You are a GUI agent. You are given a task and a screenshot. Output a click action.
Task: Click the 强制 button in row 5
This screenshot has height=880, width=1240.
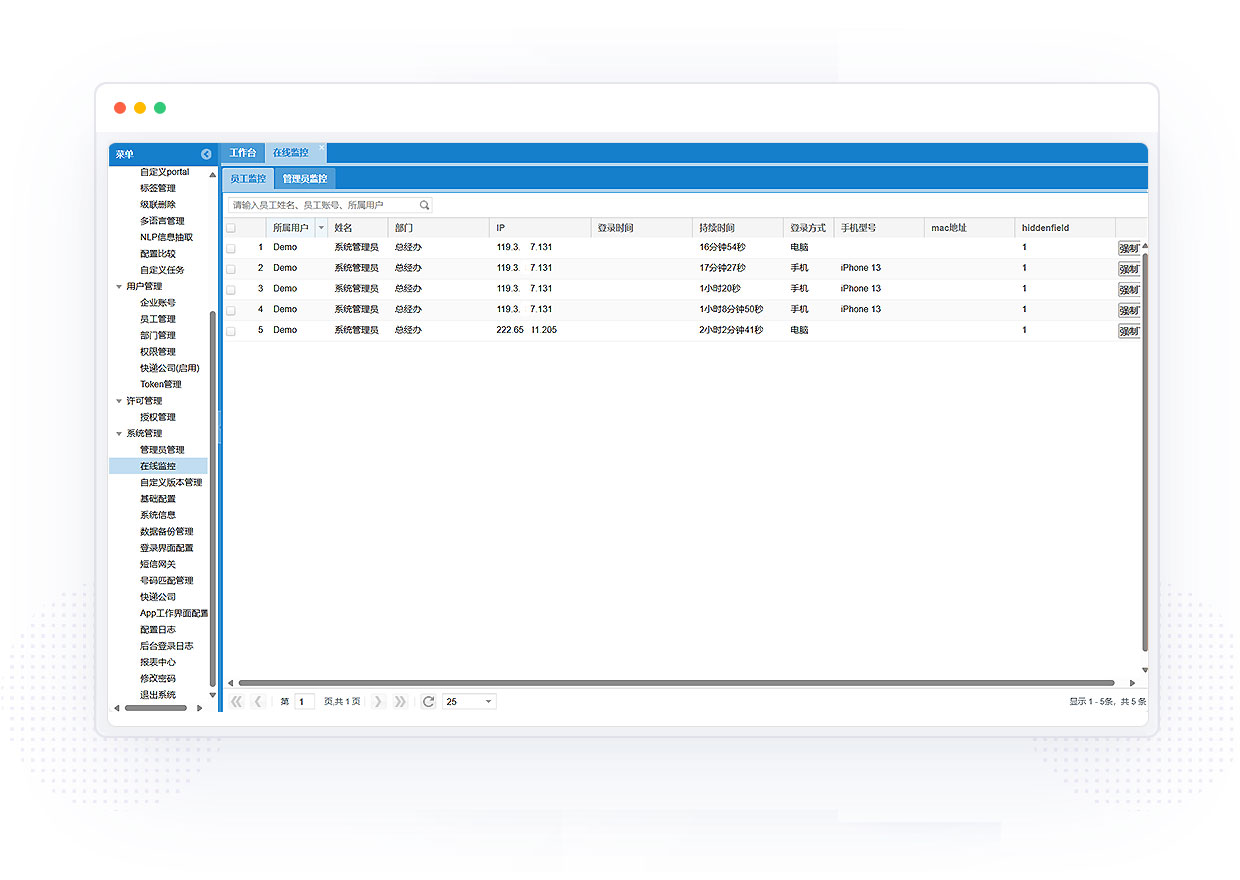[x=1129, y=332]
